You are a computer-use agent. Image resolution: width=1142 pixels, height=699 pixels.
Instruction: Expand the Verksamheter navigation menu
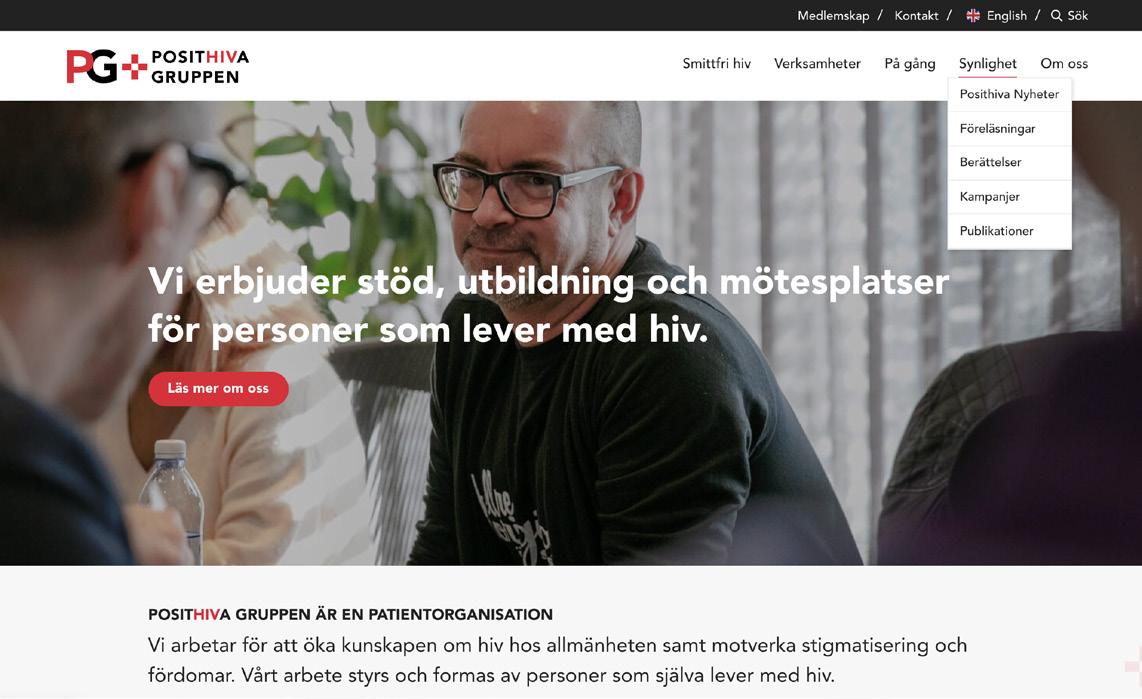(x=817, y=63)
